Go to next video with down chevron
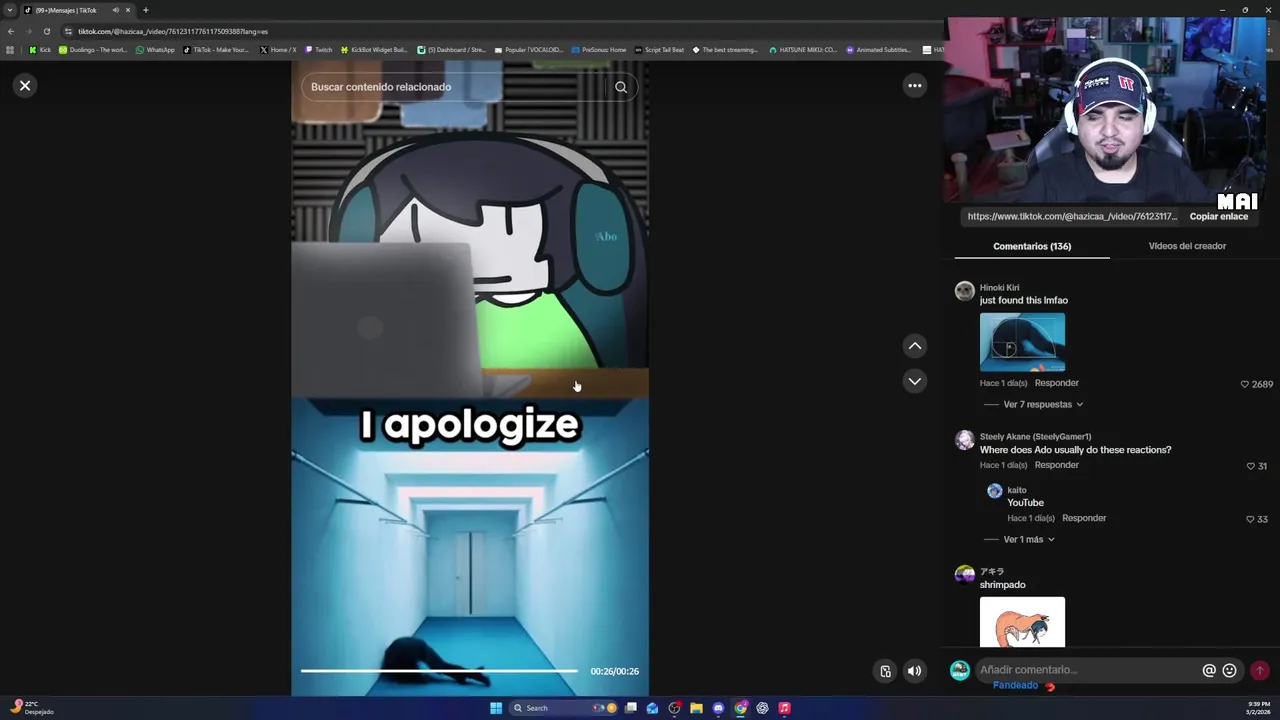 click(914, 381)
